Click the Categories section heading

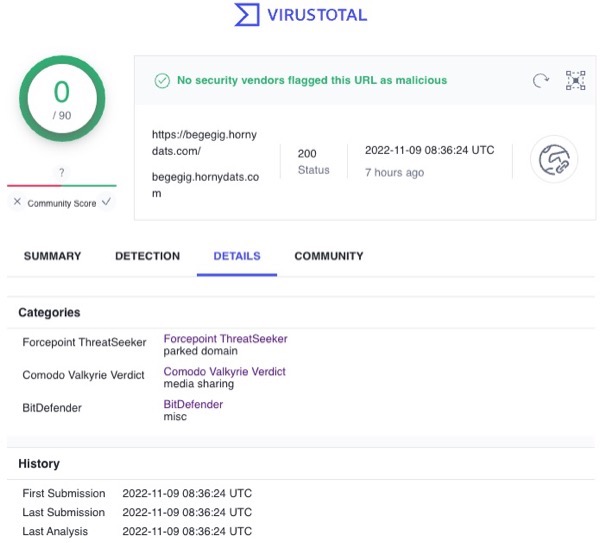click(x=49, y=313)
